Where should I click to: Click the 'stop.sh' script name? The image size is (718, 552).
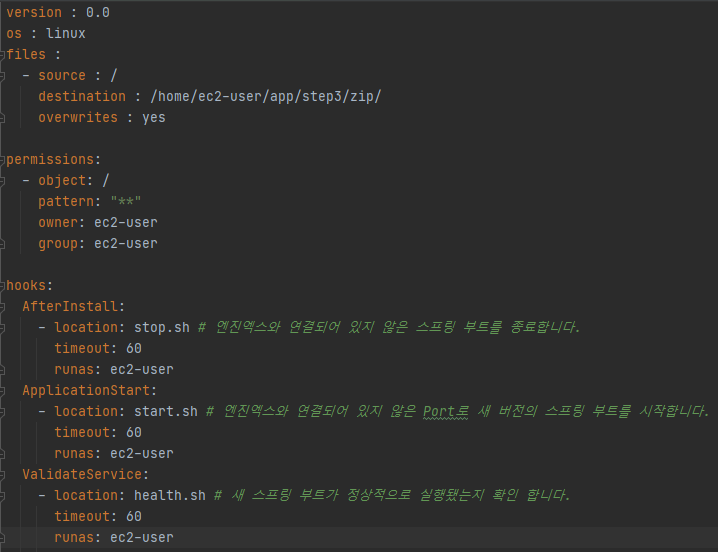pos(162,328)
